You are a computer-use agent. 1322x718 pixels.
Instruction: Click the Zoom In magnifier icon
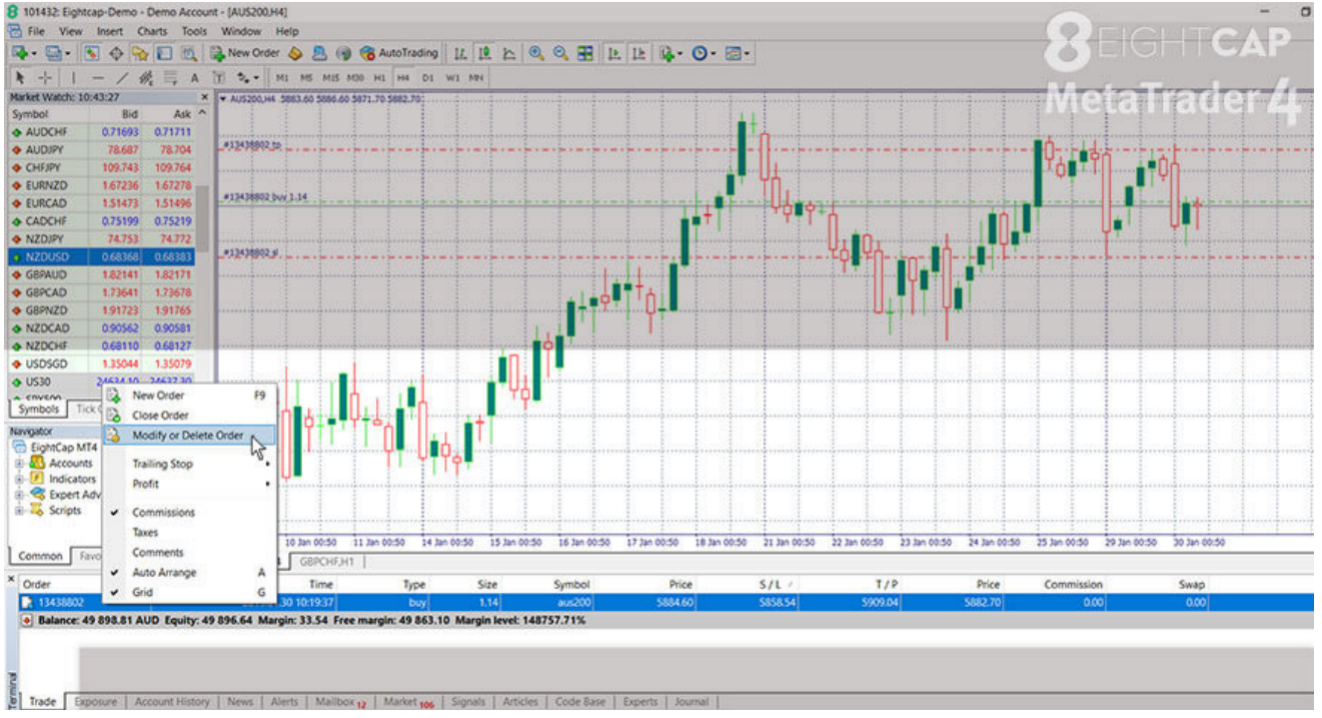pos(537,53)
